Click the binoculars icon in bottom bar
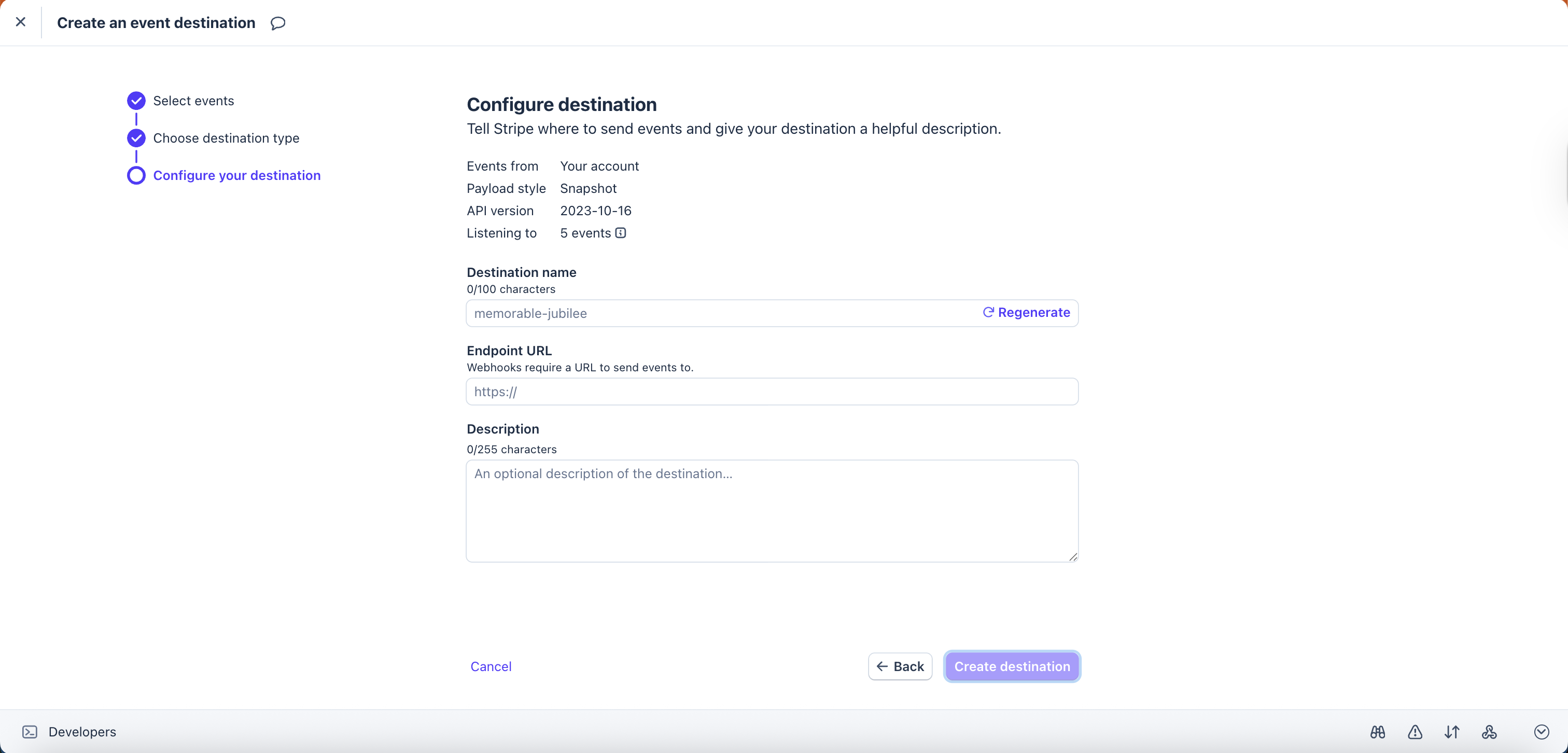Image resolution: width=1568 pixels, height=753 pixels. pos(1378,732)
